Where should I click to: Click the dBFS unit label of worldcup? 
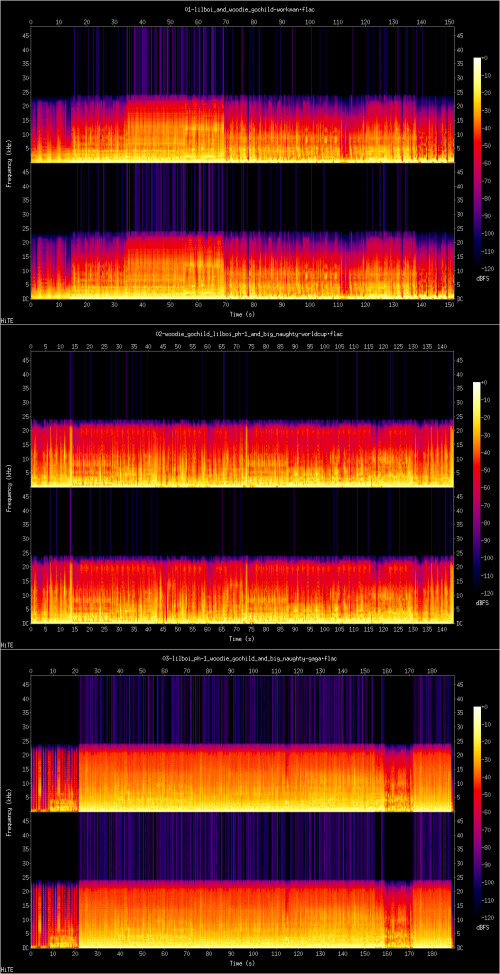483,603
